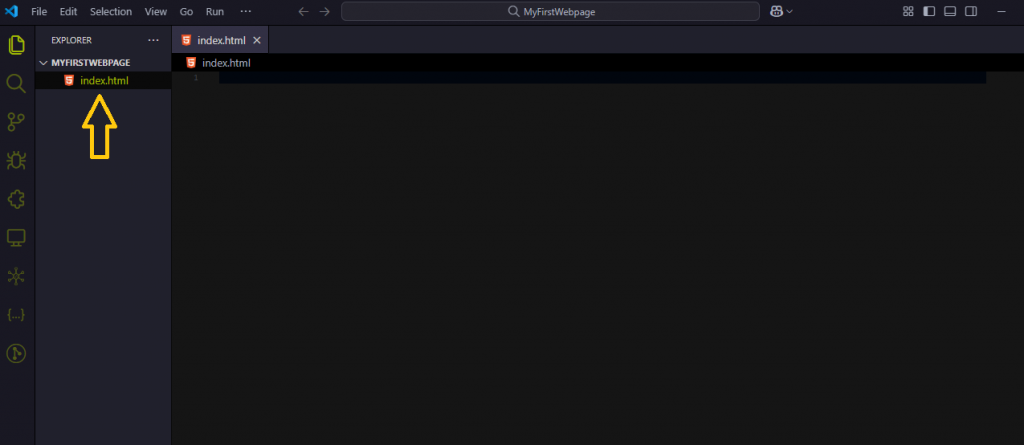The image size is (1024, 445).
Task: Open the Customize Layout grid icon
Action: point(908,11)
